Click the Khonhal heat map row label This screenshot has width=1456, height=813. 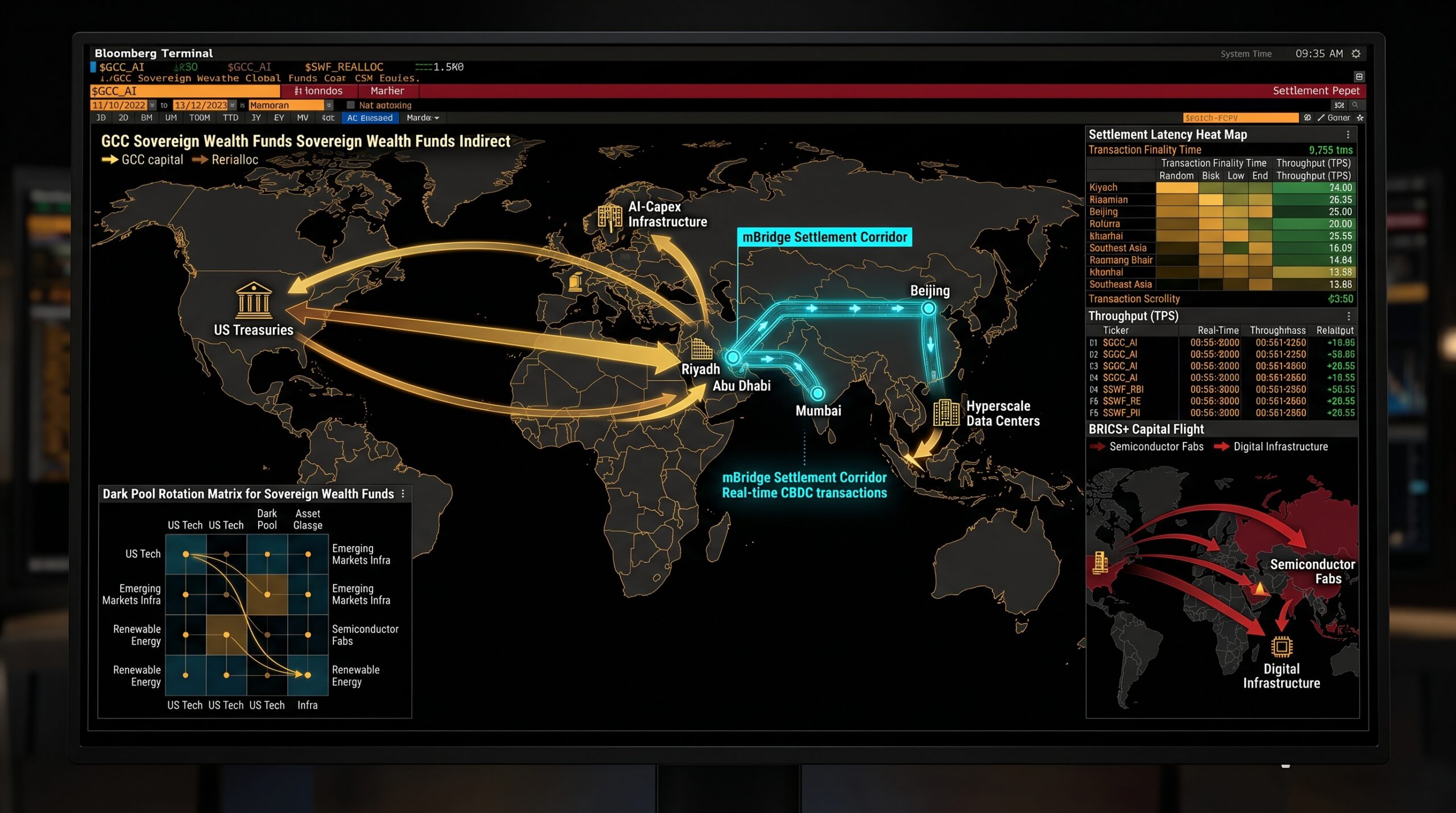[1106, 273]
